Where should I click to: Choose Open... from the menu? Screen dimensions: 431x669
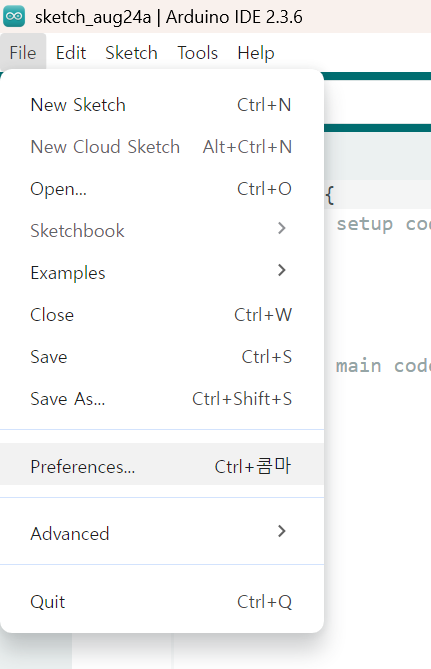(x=162, y=189)
